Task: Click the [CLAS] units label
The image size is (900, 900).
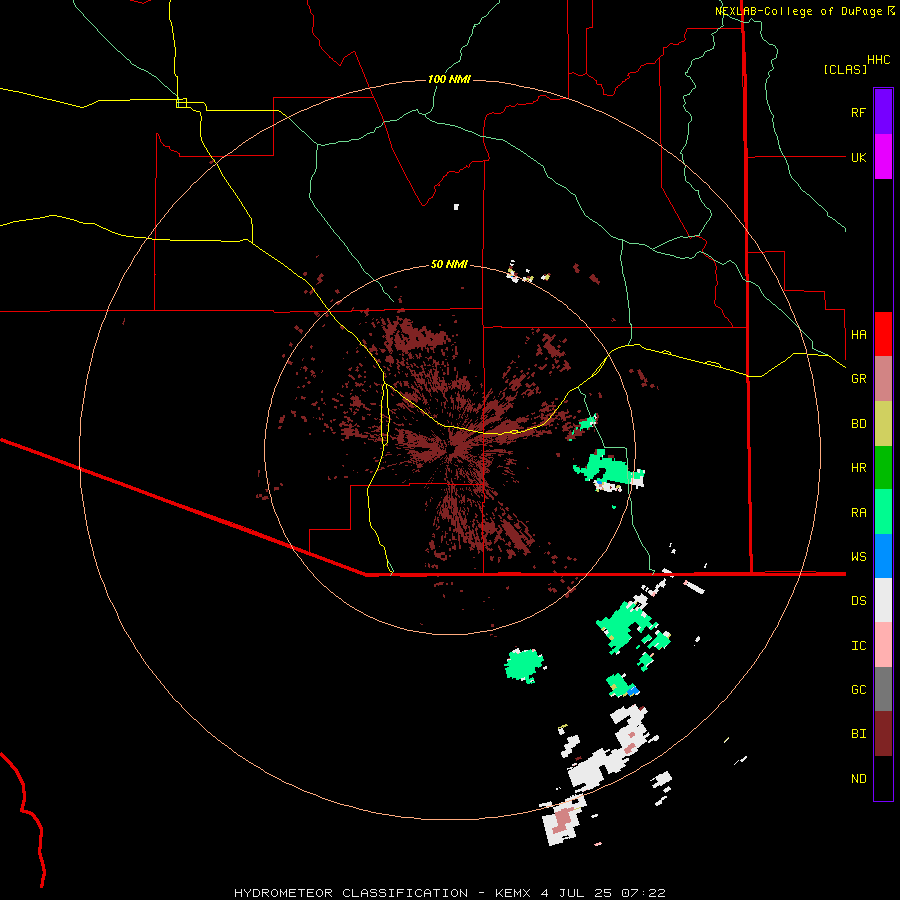Action: click(x=845, y=69)
